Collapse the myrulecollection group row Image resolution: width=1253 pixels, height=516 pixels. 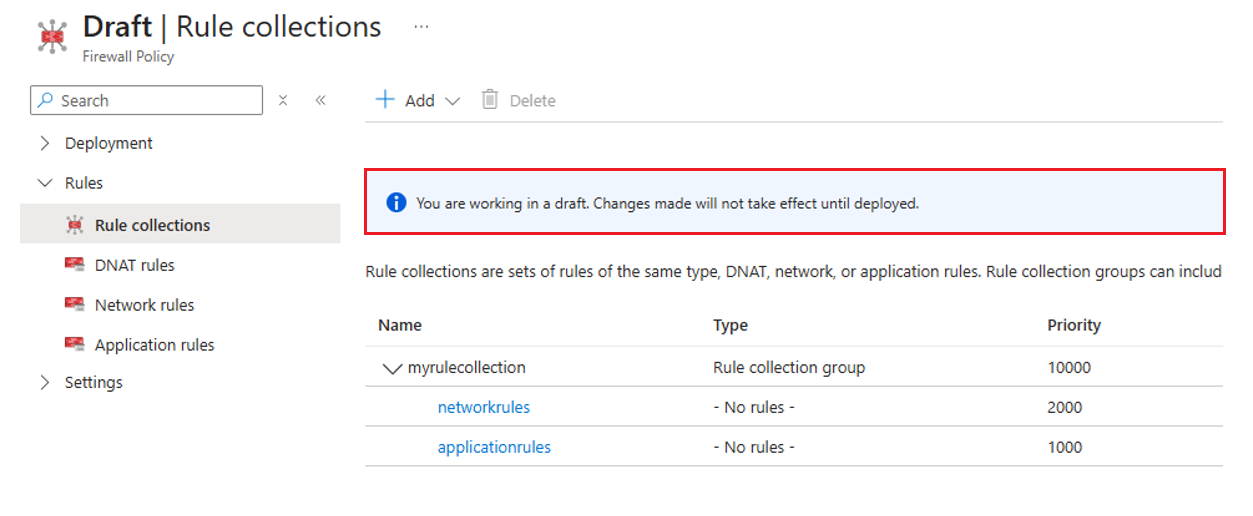click(392, 368)
